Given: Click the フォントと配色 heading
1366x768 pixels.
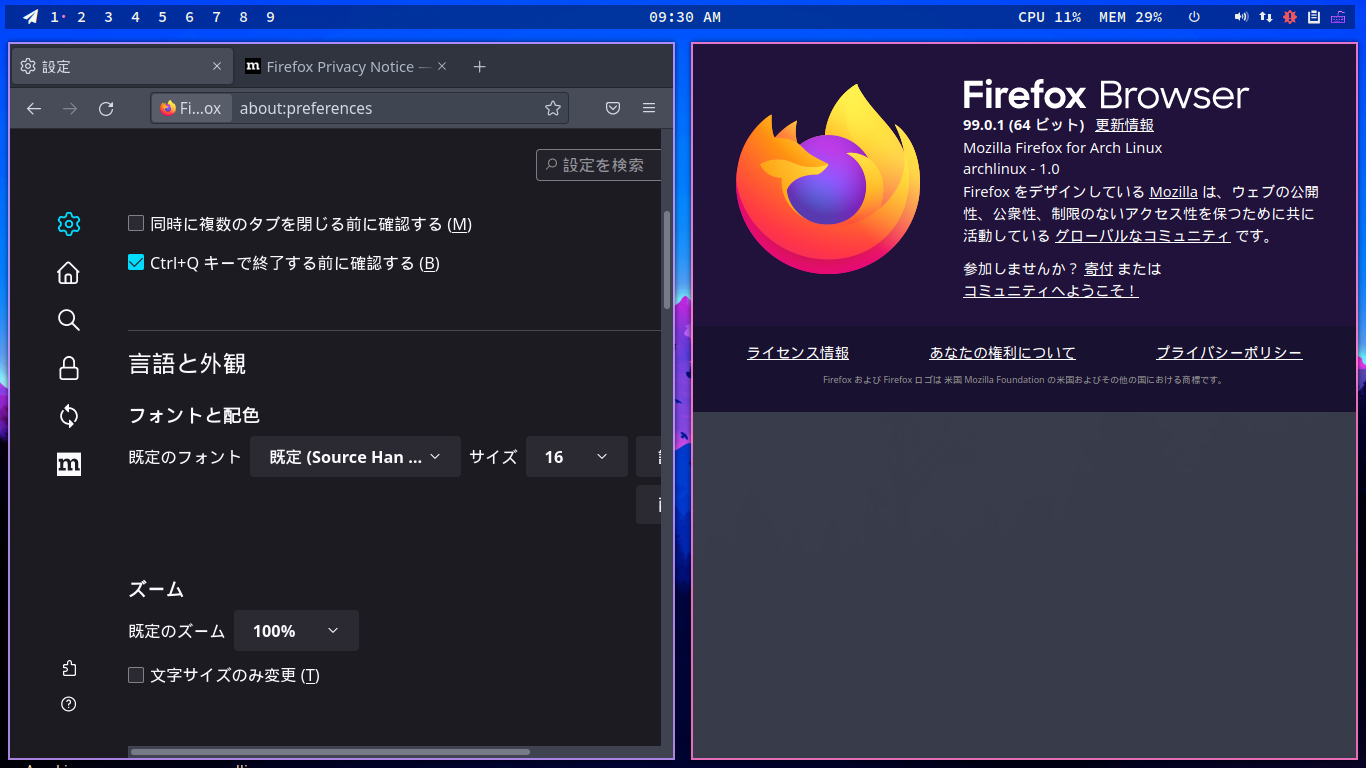Looking at the screenshot, I should [194, 415].
